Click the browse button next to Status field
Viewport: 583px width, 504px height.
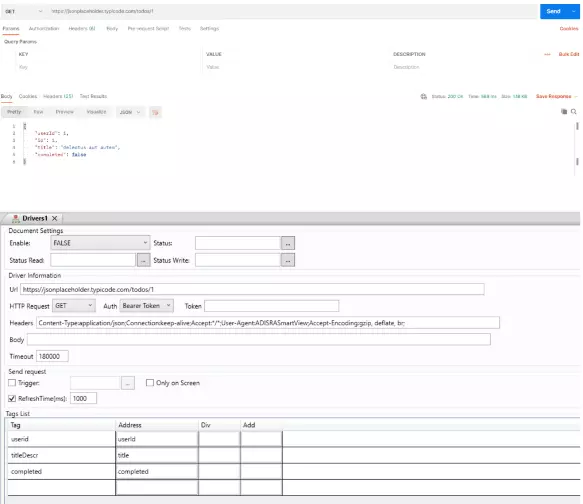pyautogui.click(x=288, y=243)
